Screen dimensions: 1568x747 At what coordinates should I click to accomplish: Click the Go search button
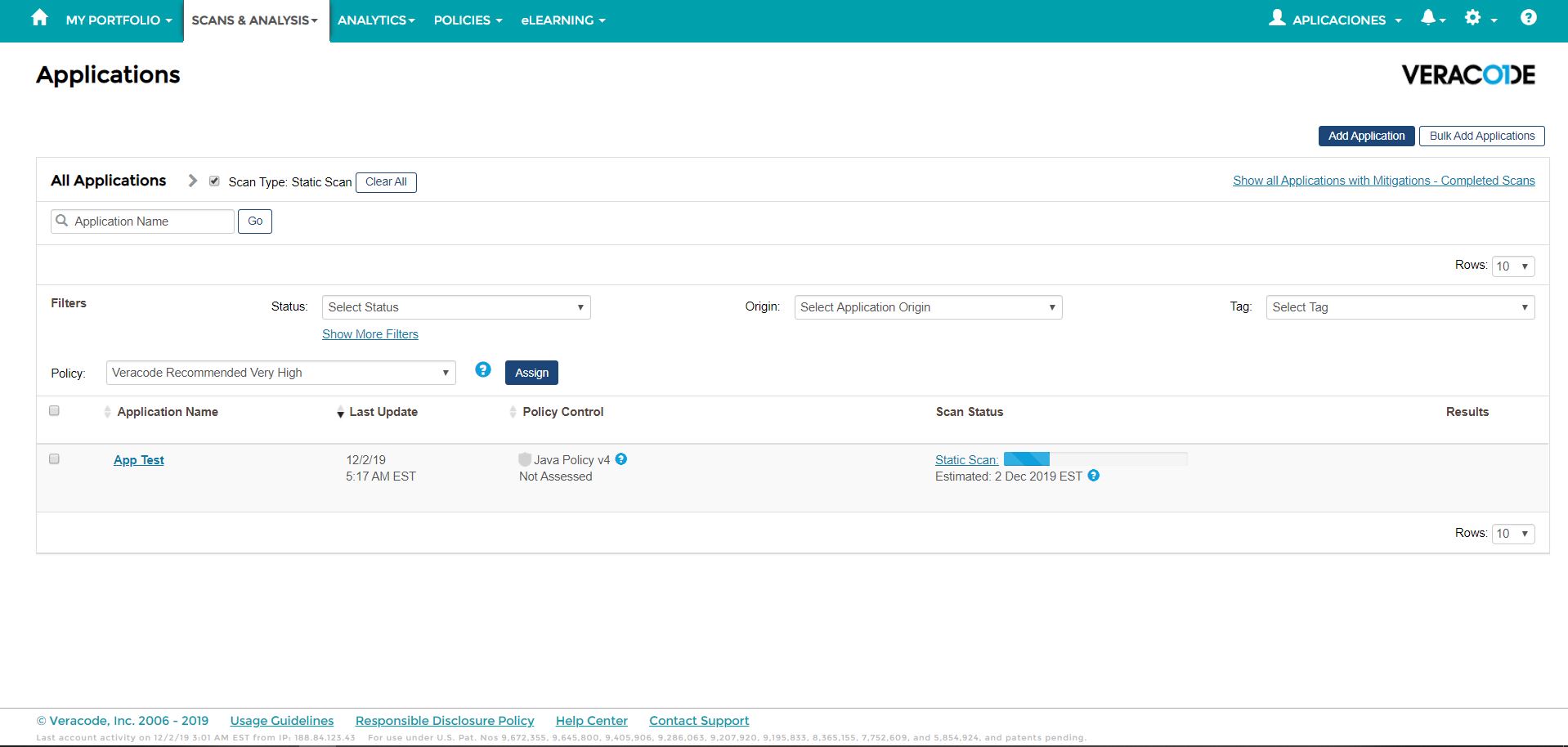[255, 221]
